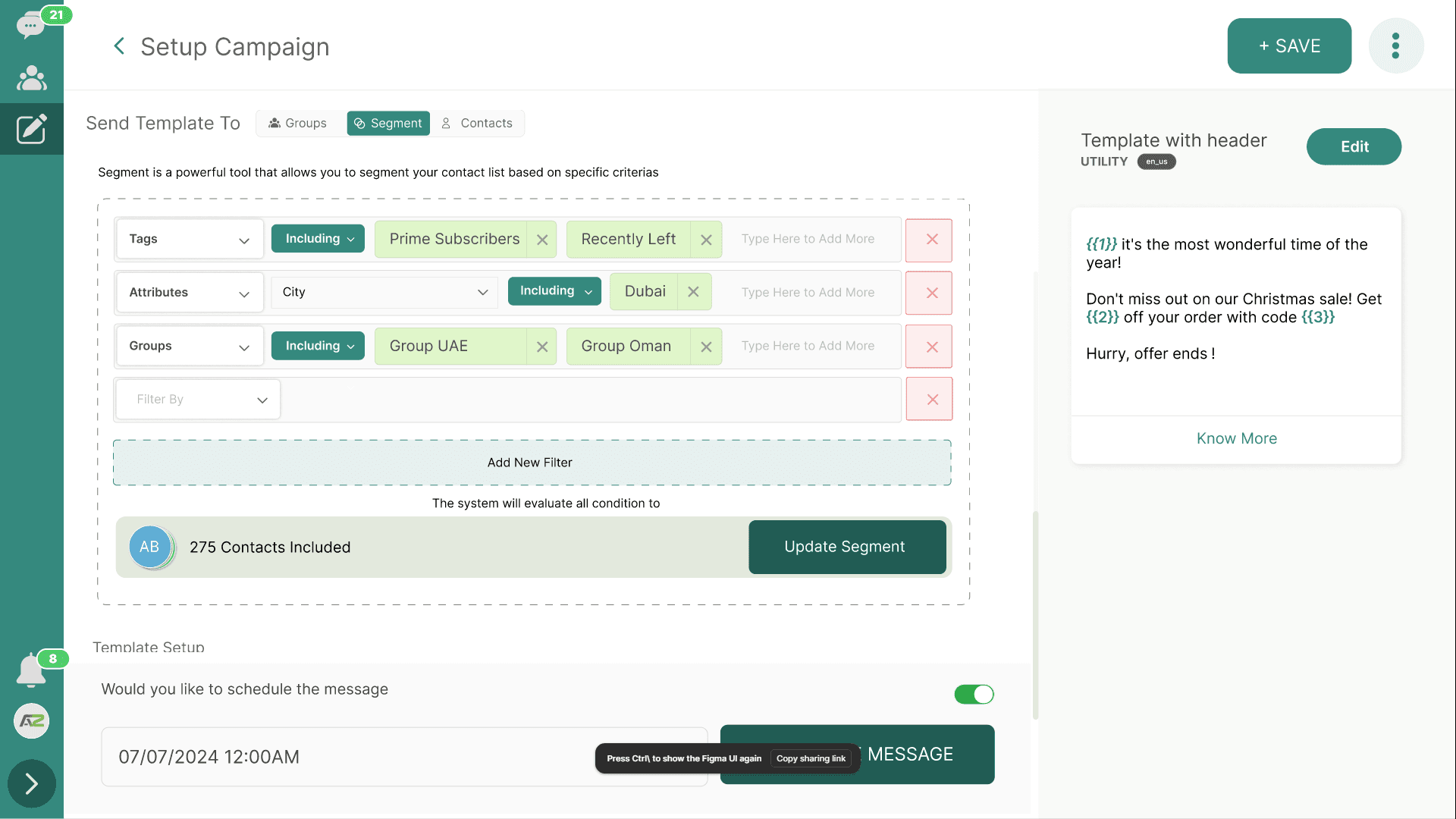Remove the Dubai attribute value
Image resolution: width=1456 pixels, height=819 pixels.
[693, 291]
